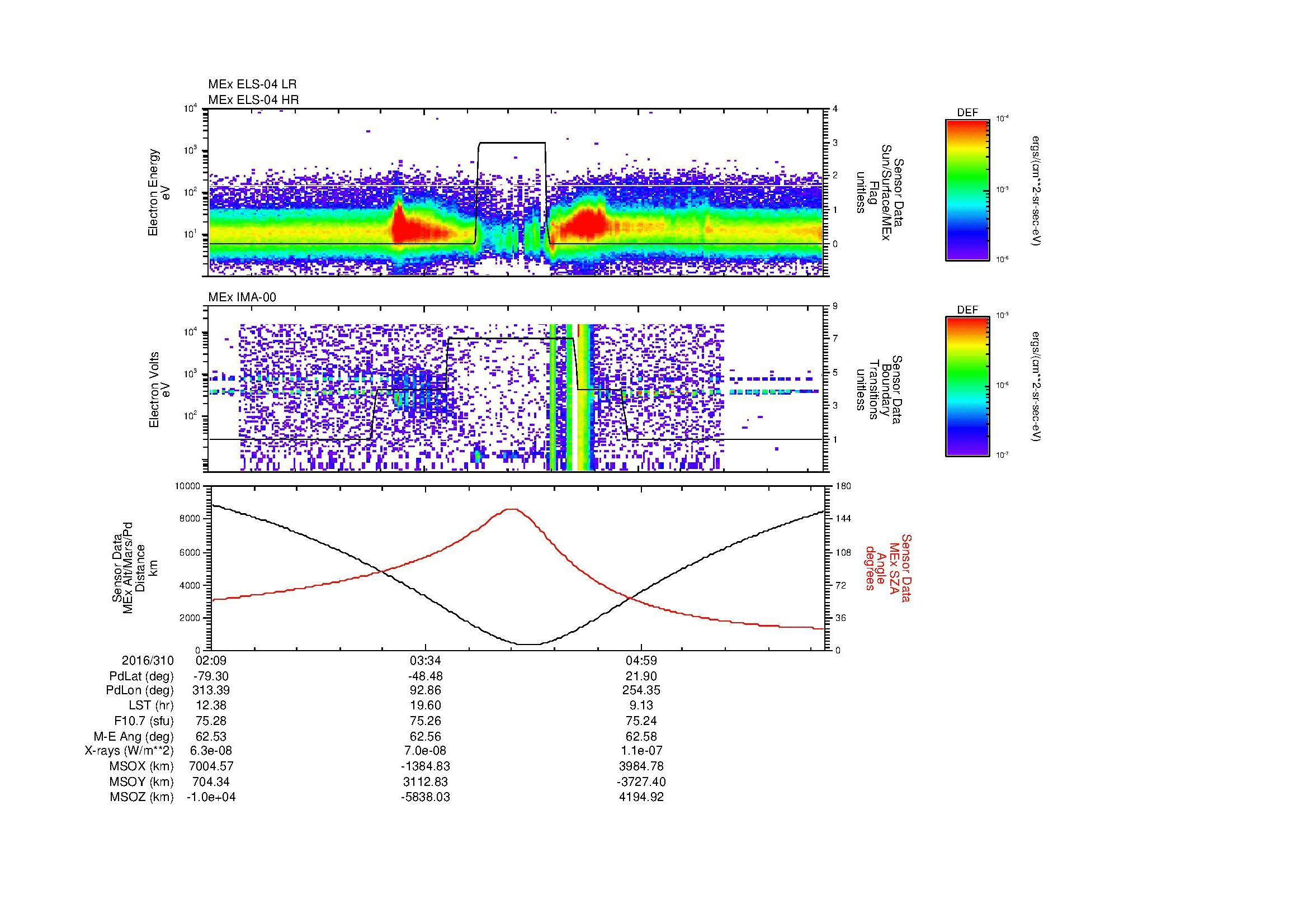Click the LST value 19.60

[x=426, y=706]
